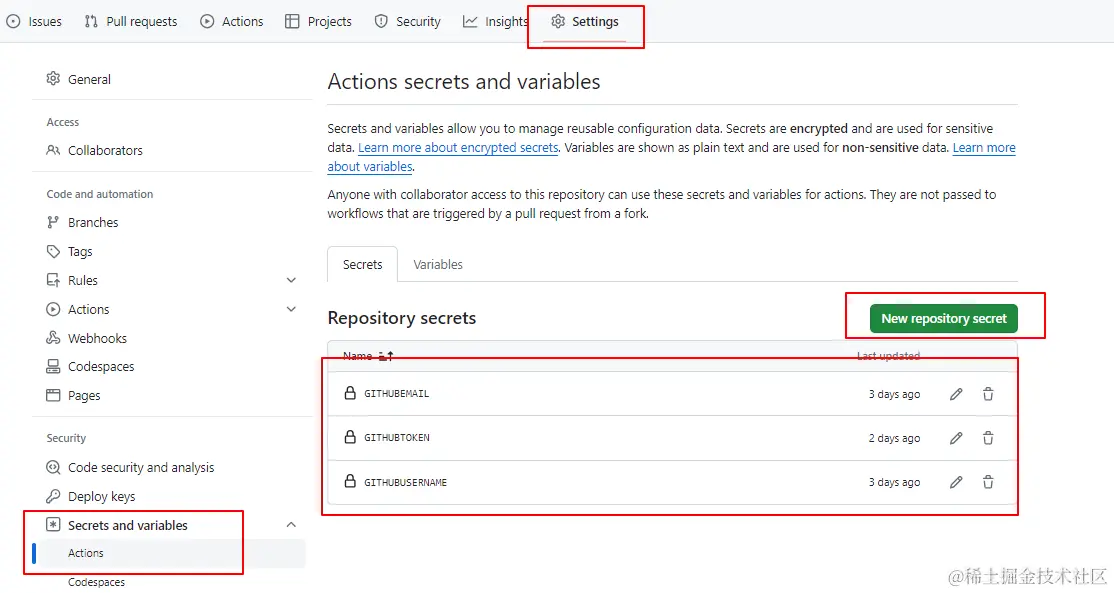Select the Secrets tab
The image size is (1114, 593).
(x=362, y=264)
